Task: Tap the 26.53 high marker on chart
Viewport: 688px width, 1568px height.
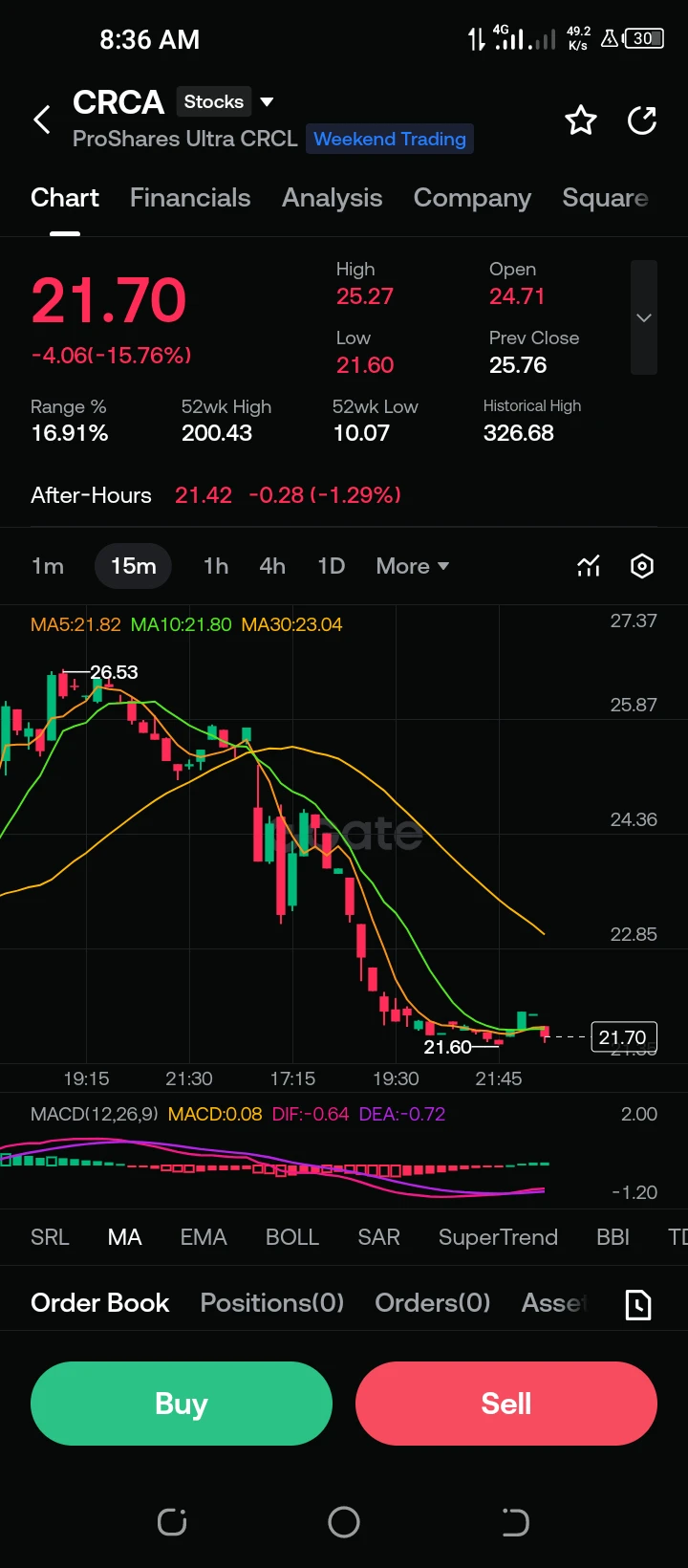Action: point(114,672)
